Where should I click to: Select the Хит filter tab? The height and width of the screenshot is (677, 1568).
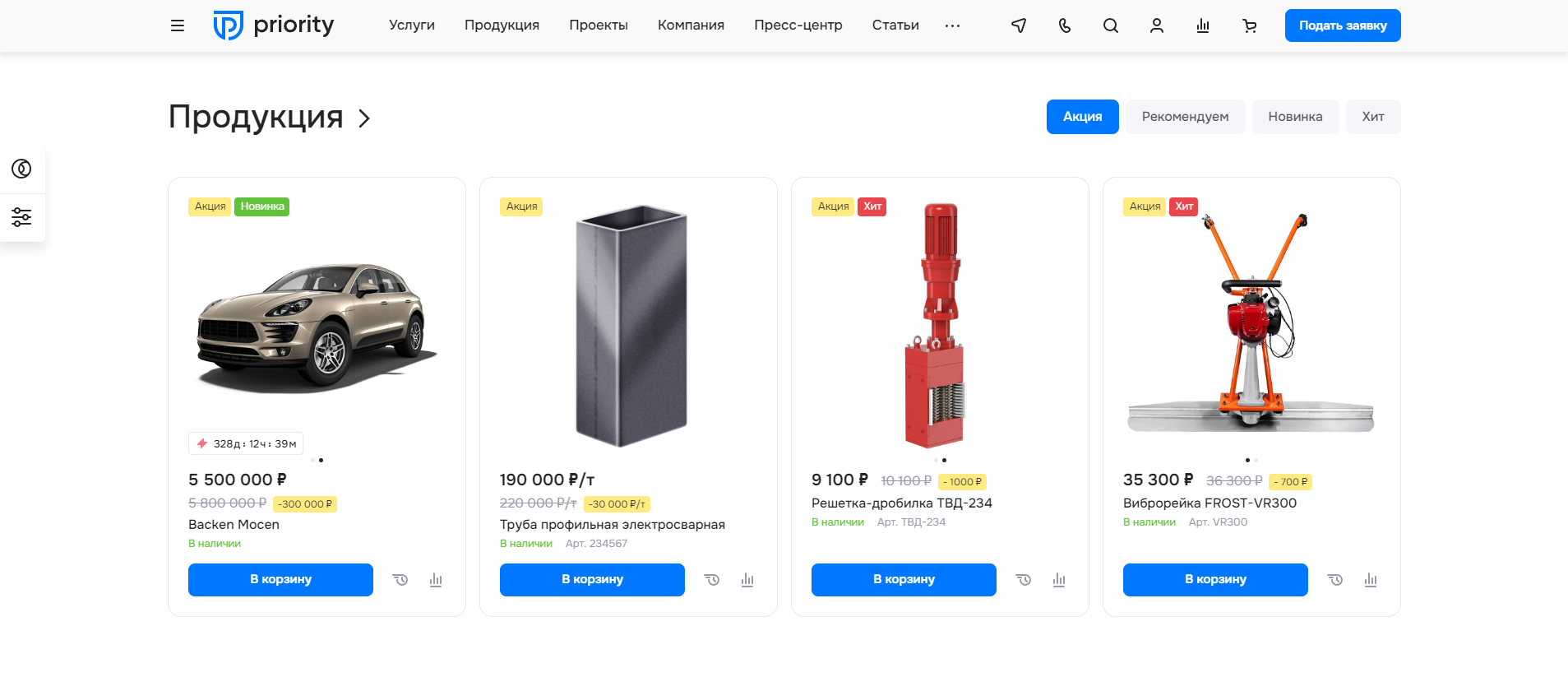[x=1373, y=117]
